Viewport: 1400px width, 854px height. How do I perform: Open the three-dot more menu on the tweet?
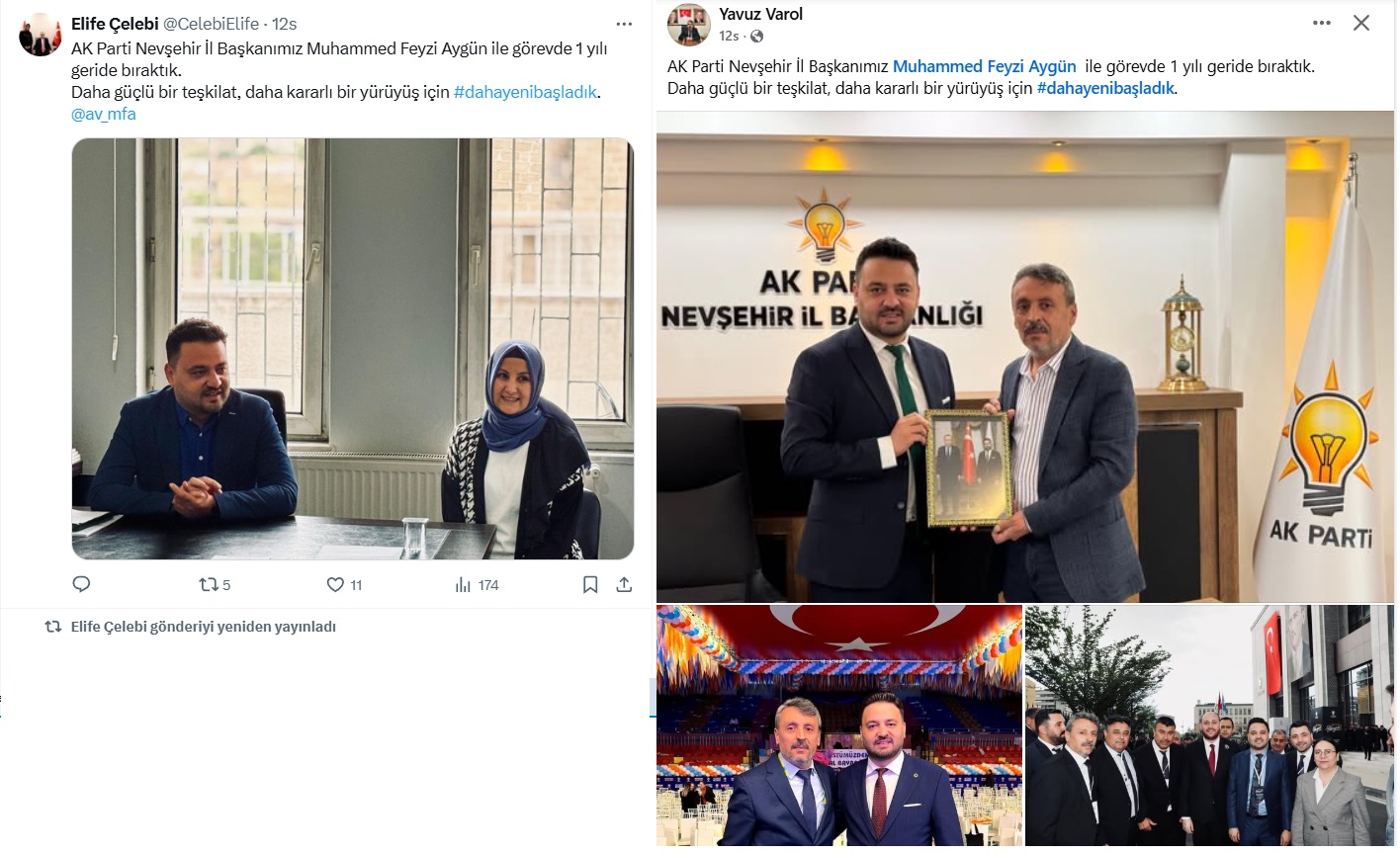click(x=624, y=24)
